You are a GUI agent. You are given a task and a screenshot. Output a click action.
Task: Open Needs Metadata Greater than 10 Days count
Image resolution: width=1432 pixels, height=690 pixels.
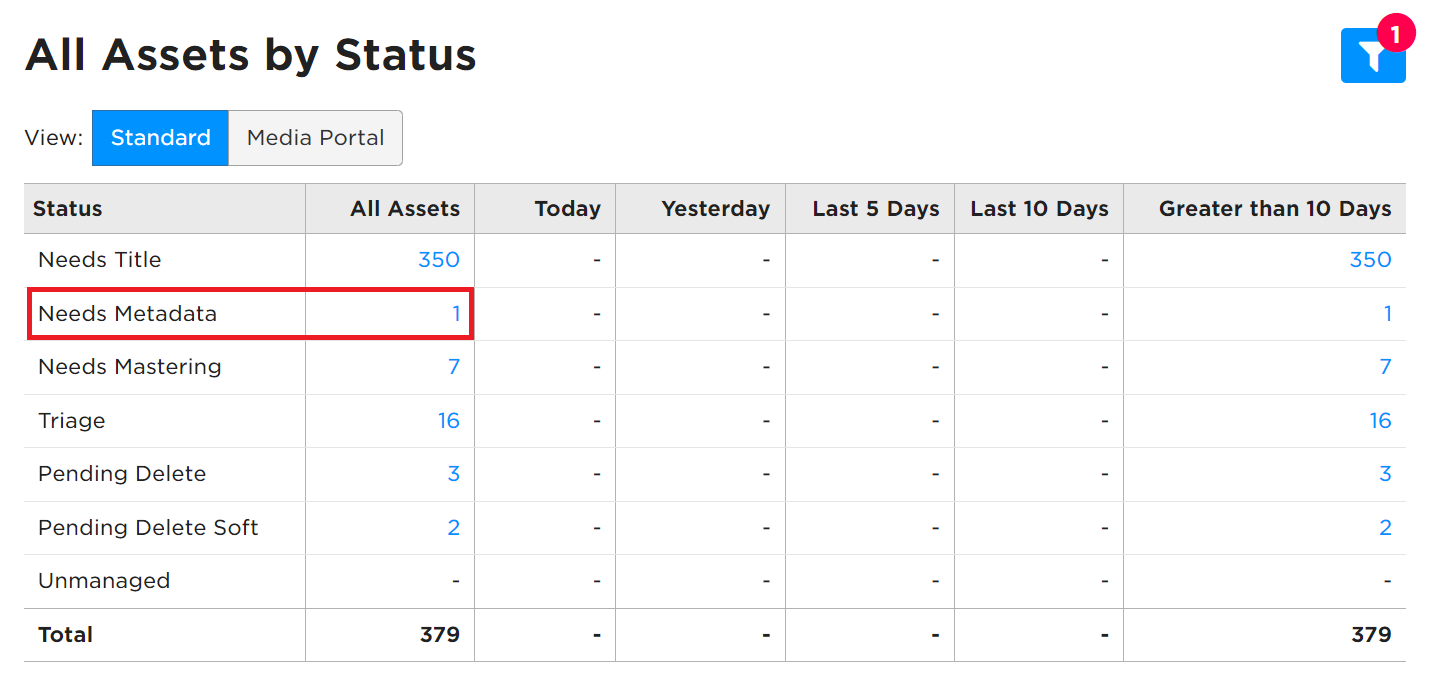coord(1388,314)
